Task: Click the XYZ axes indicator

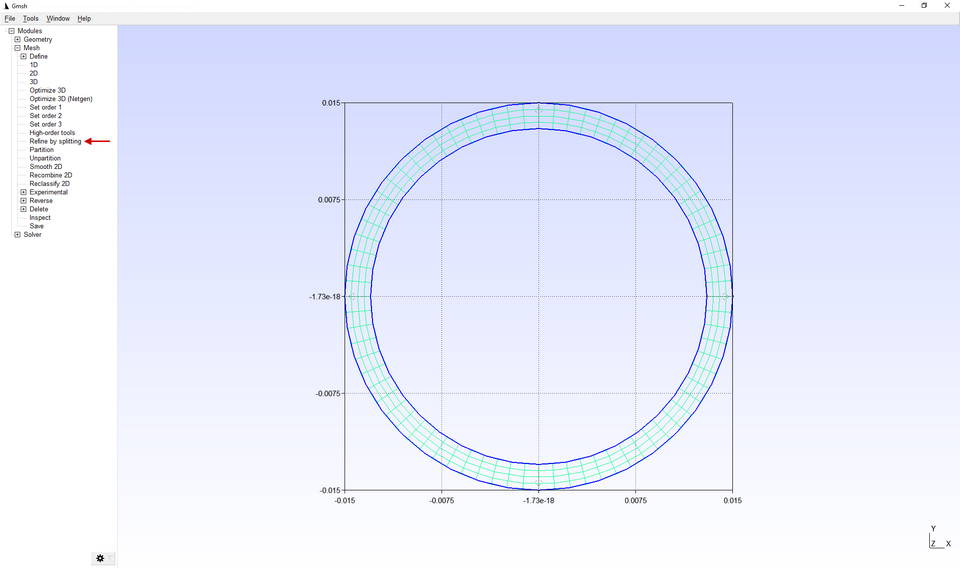Action: click(x=937, y=538)
